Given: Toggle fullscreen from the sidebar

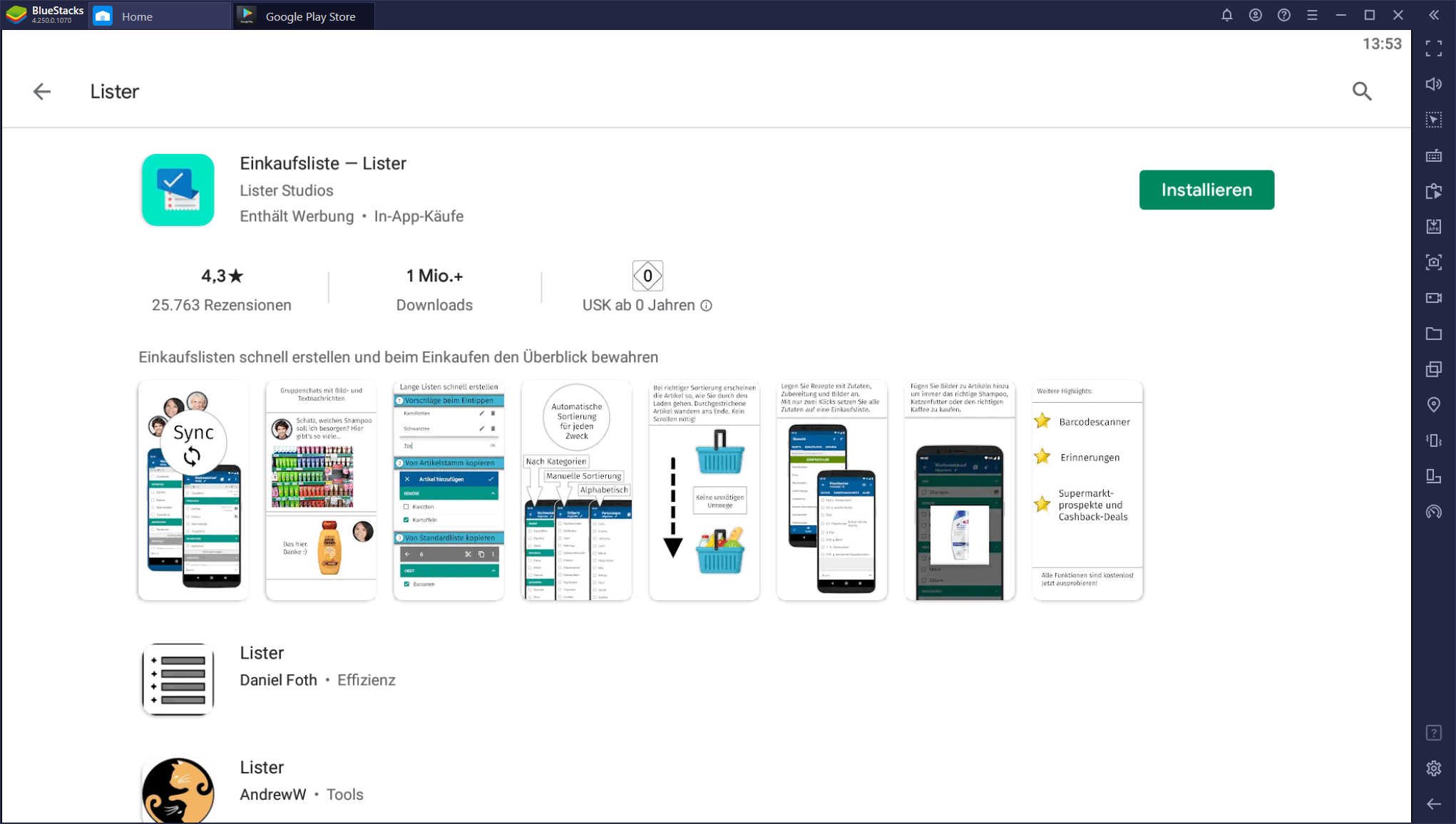Looking at the screenshot, I should [1434, 48].
